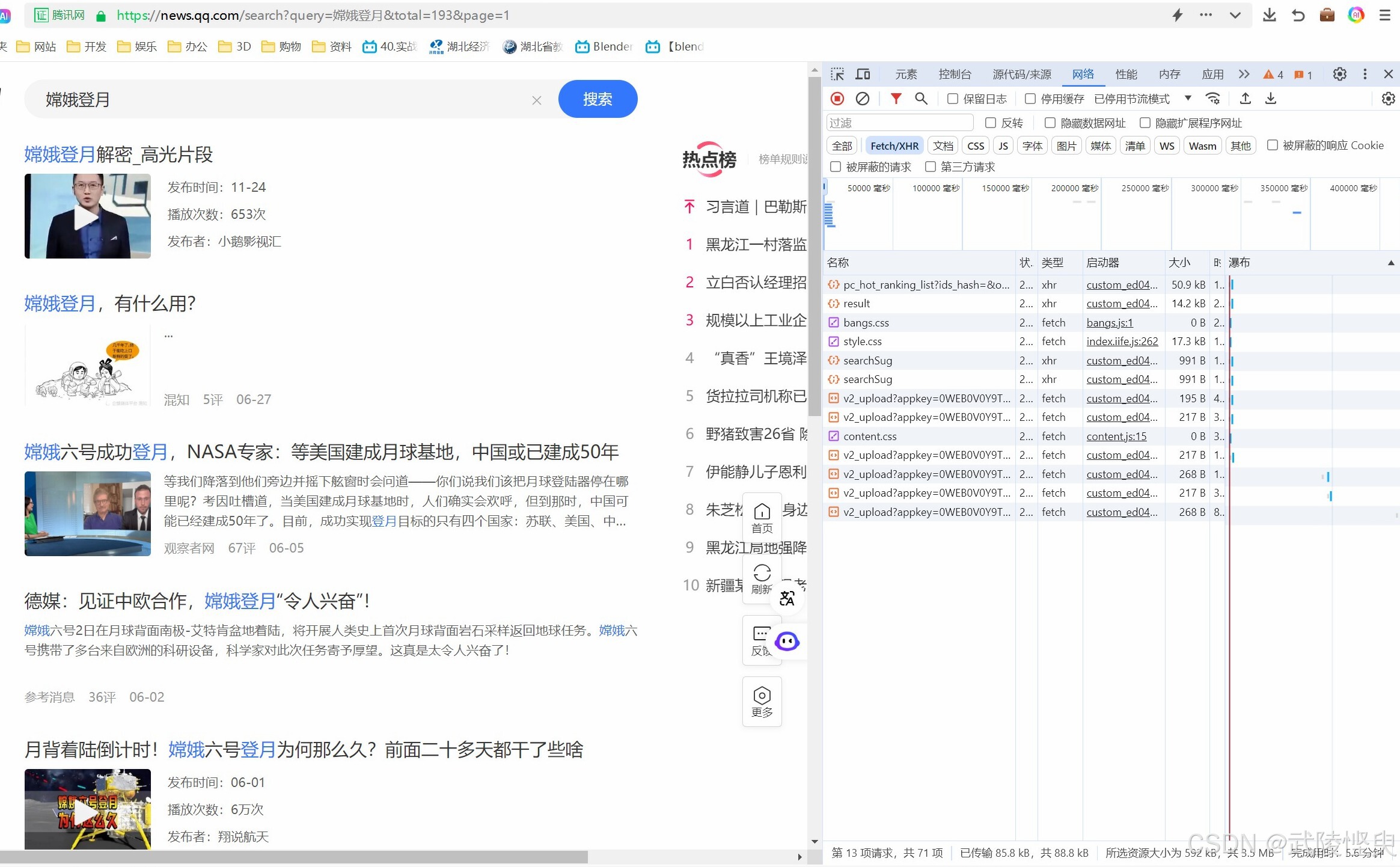Open the throttling mode dropdown arrow
This screenshot has width=1400, height=867.
pos(1188,98)
